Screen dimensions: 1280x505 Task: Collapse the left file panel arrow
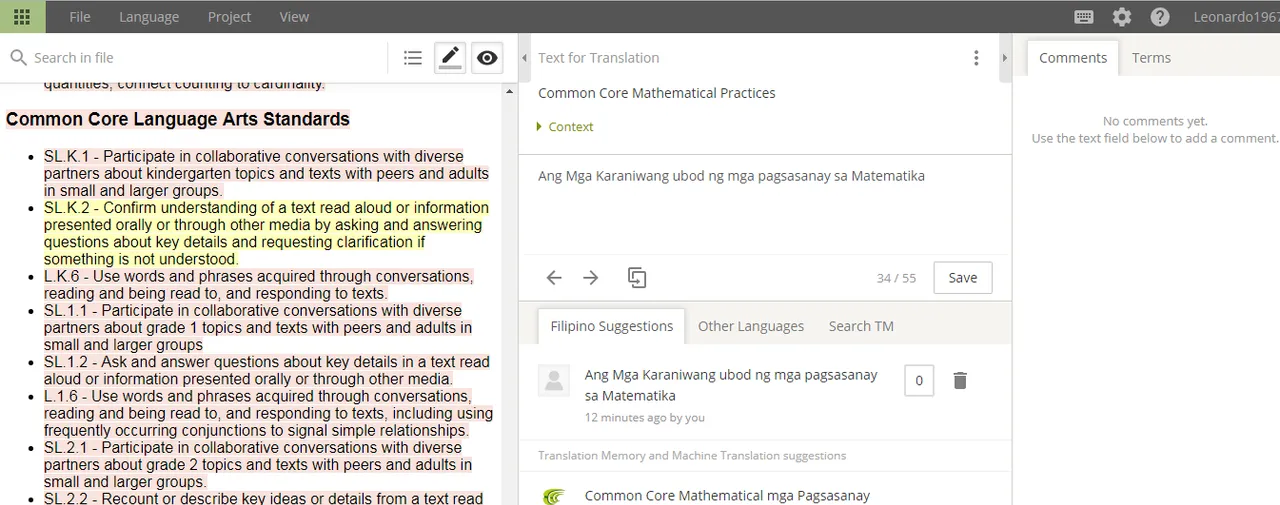tap(525, 59)
